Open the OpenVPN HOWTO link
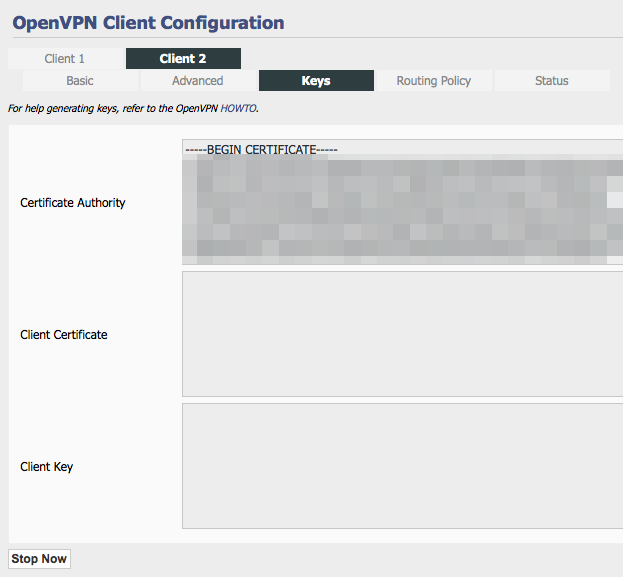623x577 pixels. tap(238, 108)
